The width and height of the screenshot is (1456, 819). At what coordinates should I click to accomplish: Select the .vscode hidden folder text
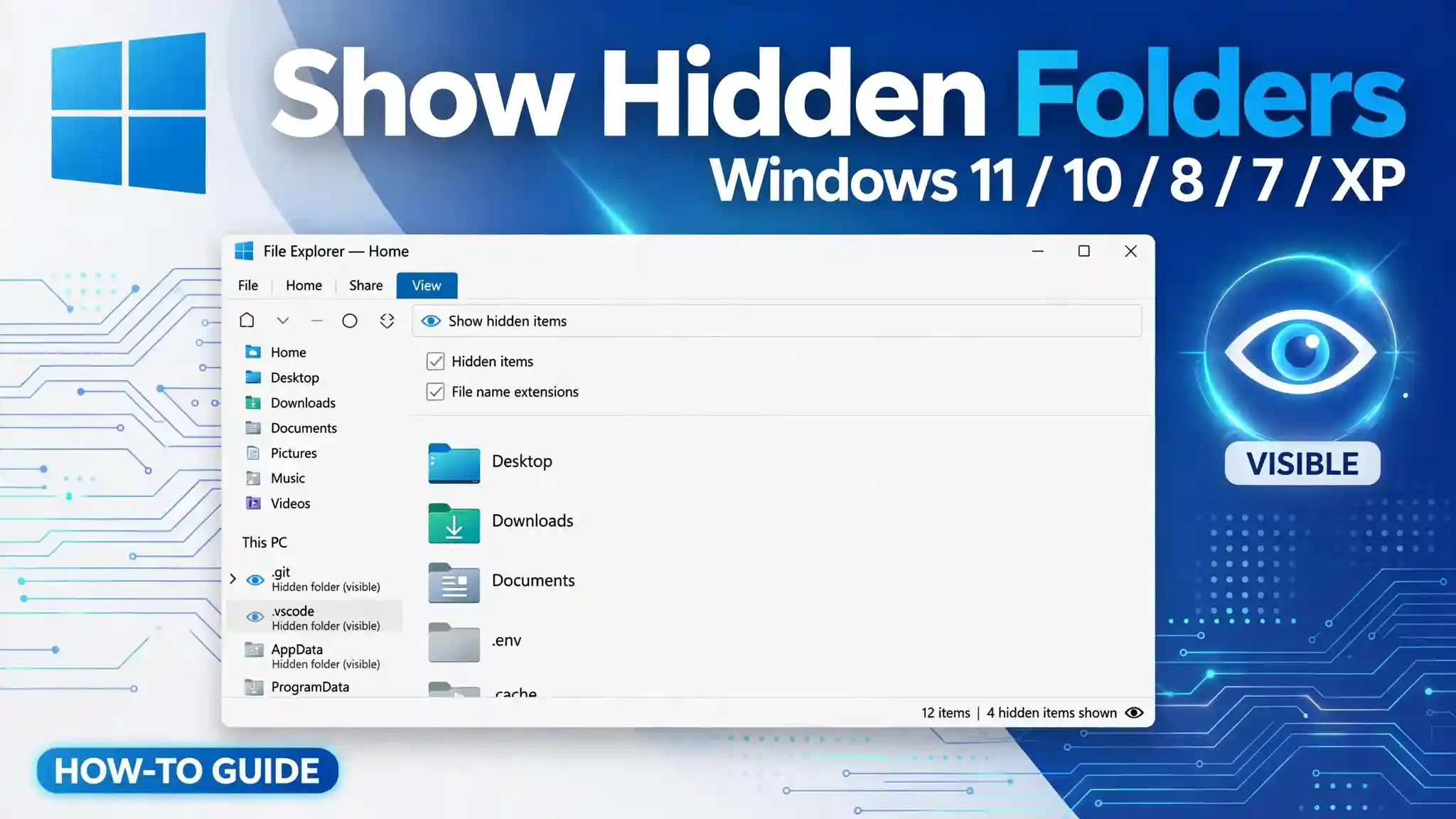pos(326,618)
